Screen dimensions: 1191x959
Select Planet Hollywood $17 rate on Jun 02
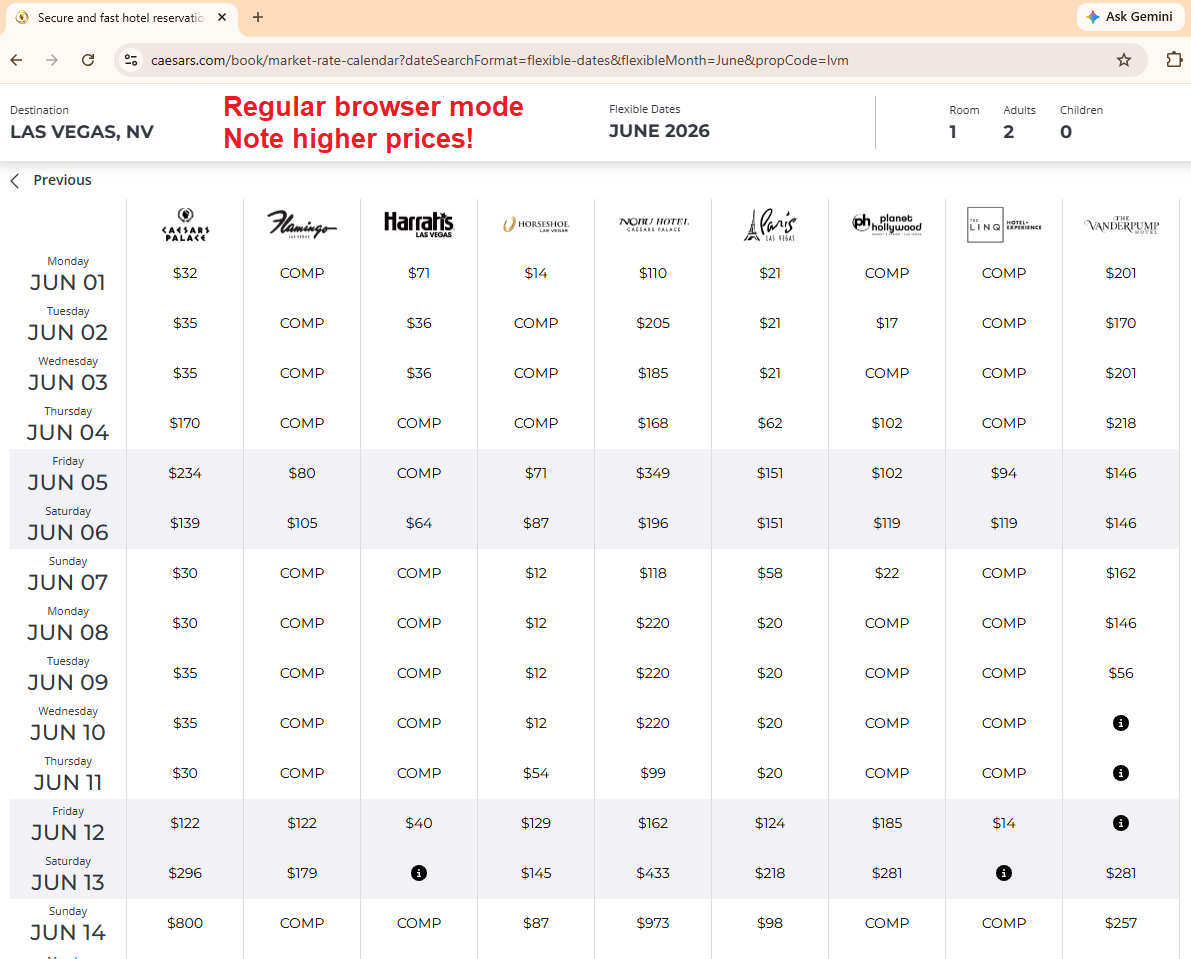click(x=887, y=323)
